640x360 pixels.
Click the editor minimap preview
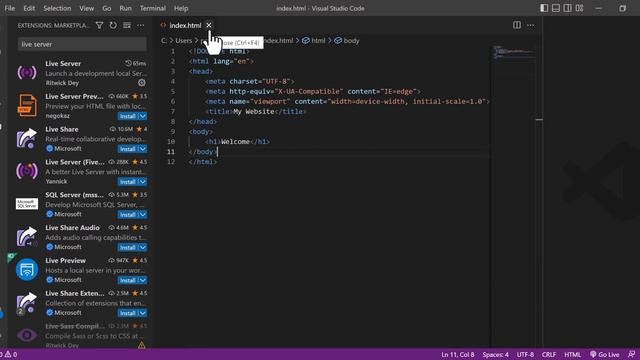[x=515, y=52]
